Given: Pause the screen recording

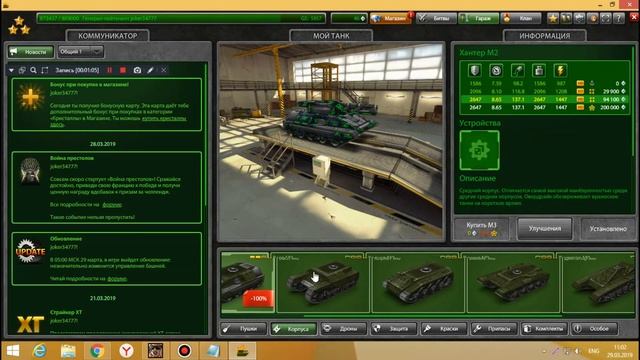Looking at the screenshot, I should pos(109,70).
